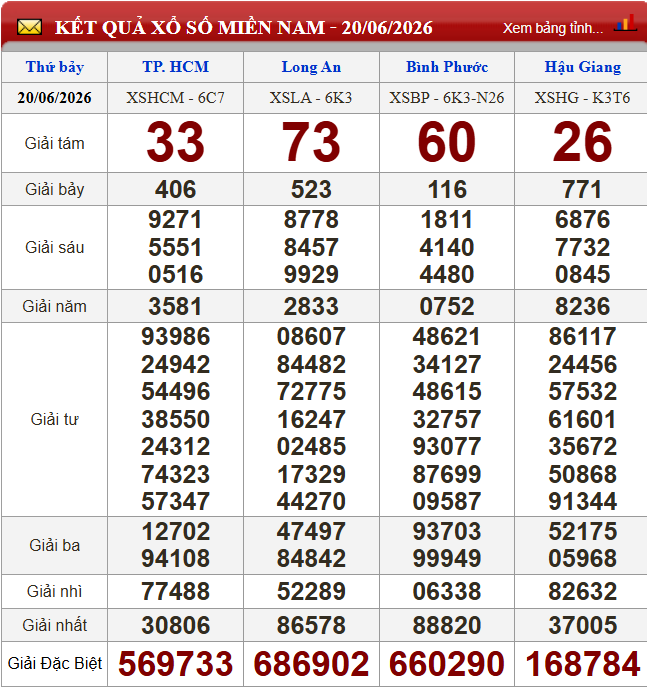
Task: Click the 'Giải tám' row label
Action: (54, 143)
